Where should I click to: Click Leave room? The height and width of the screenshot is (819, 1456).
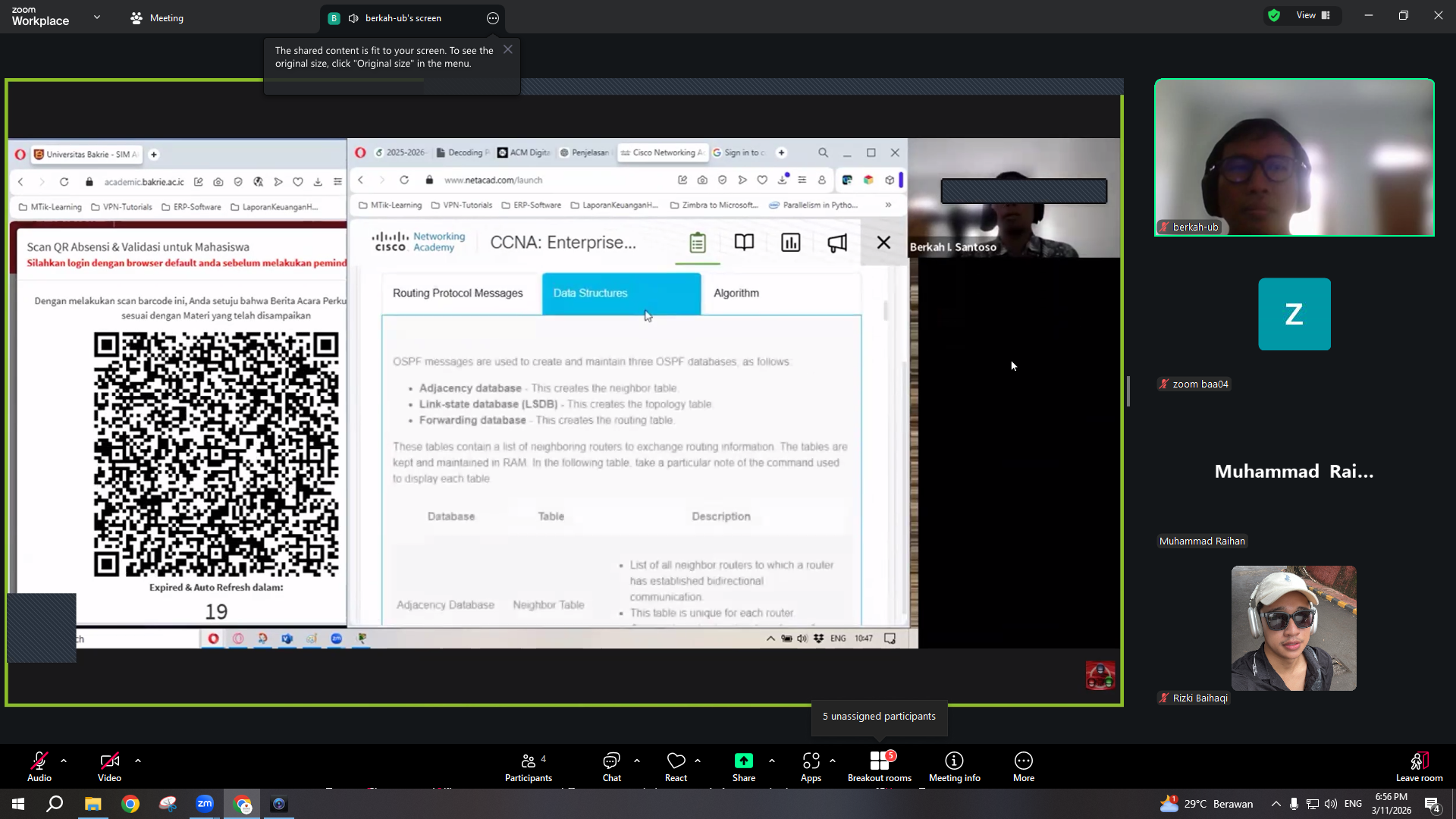point(1419,766)
